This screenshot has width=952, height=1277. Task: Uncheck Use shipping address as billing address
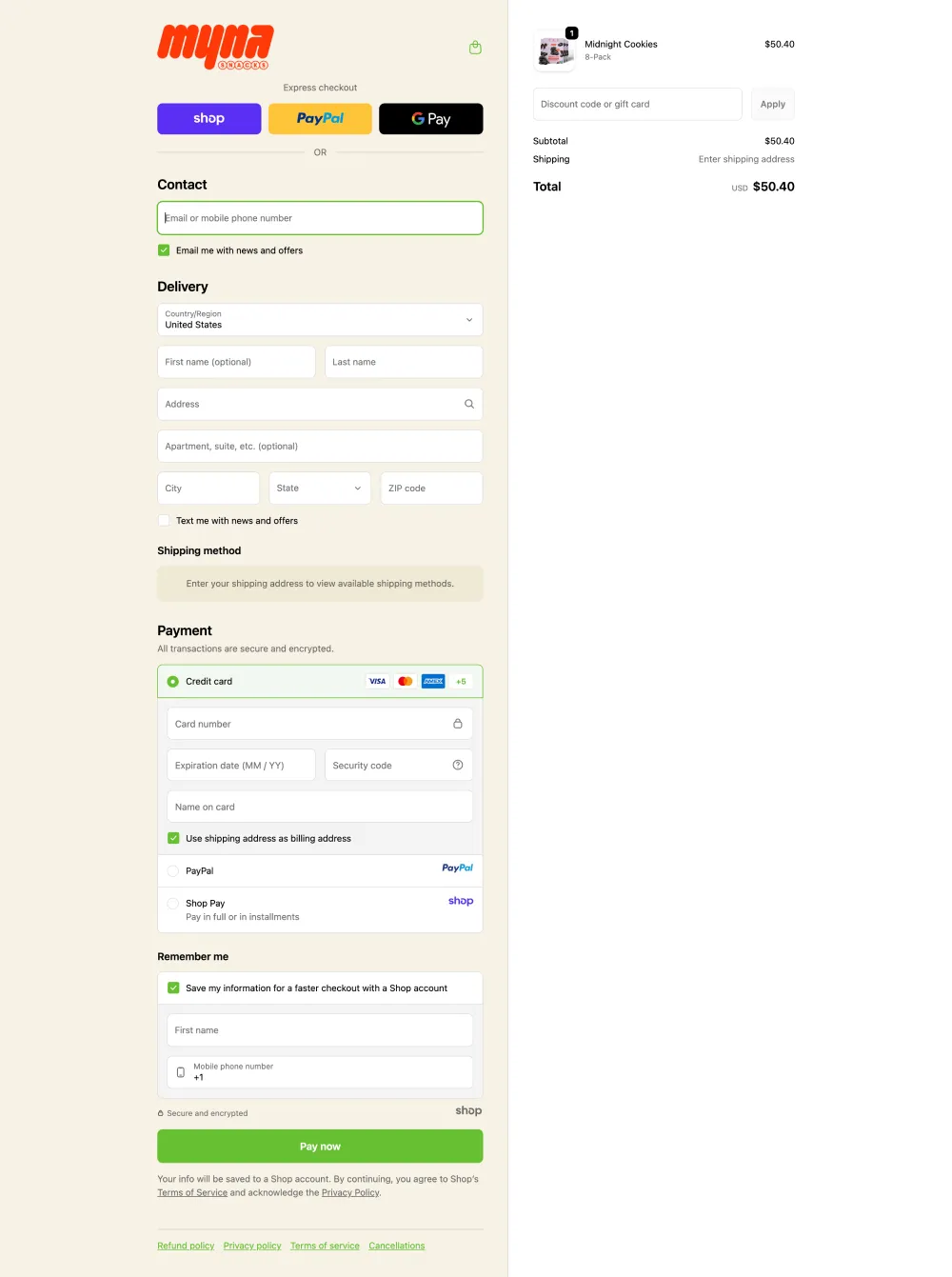173,838
